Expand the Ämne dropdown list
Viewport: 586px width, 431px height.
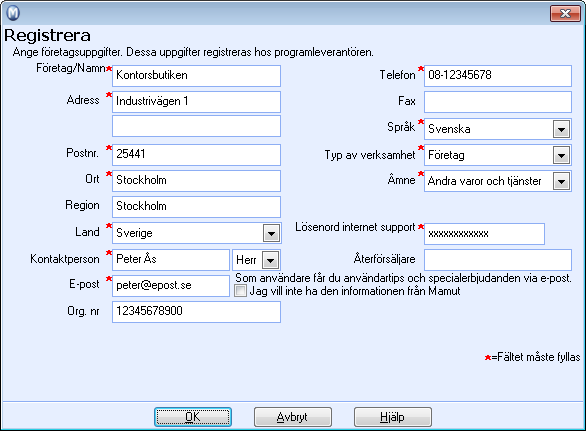tap(561, 181)
